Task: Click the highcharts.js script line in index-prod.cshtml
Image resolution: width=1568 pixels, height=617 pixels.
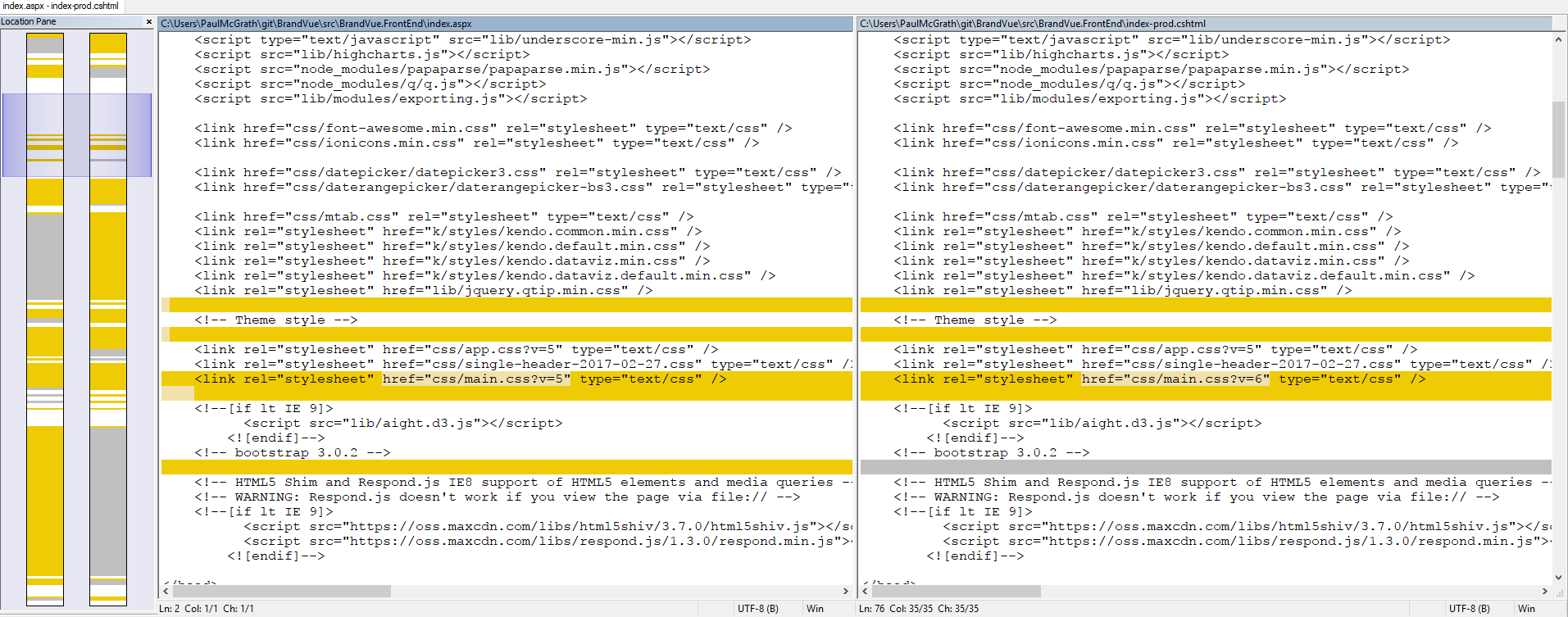Action: [1061, 54]
